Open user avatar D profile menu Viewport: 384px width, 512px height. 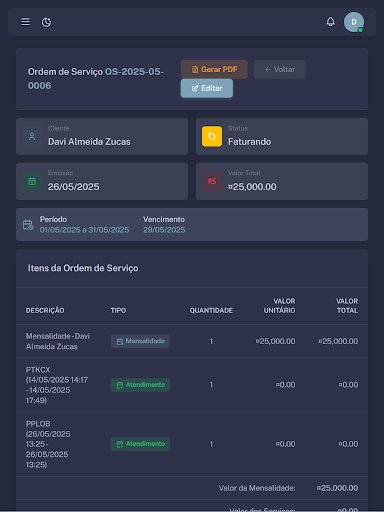(354, 22)
